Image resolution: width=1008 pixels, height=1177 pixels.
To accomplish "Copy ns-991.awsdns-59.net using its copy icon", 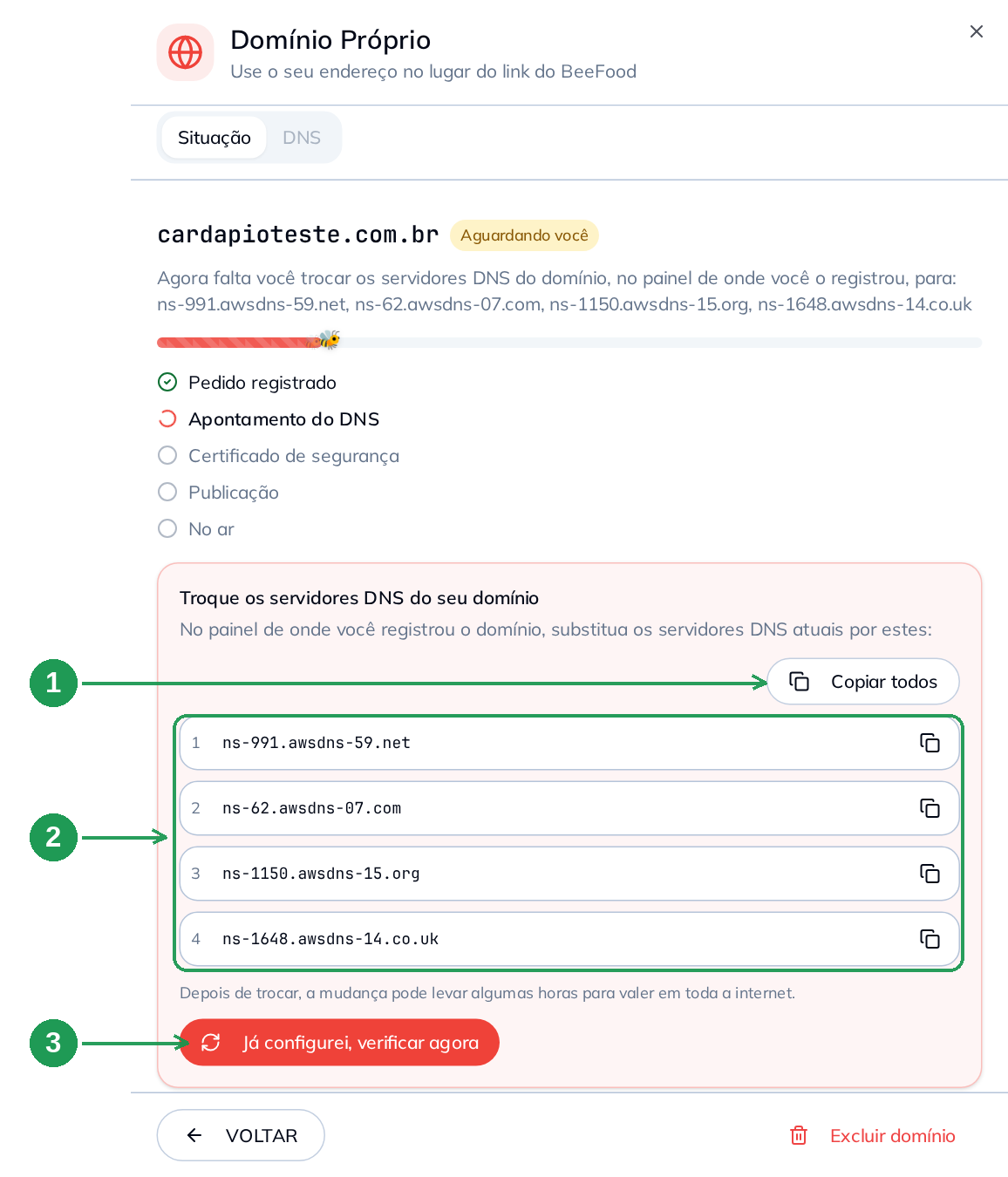I will [930, 743].
